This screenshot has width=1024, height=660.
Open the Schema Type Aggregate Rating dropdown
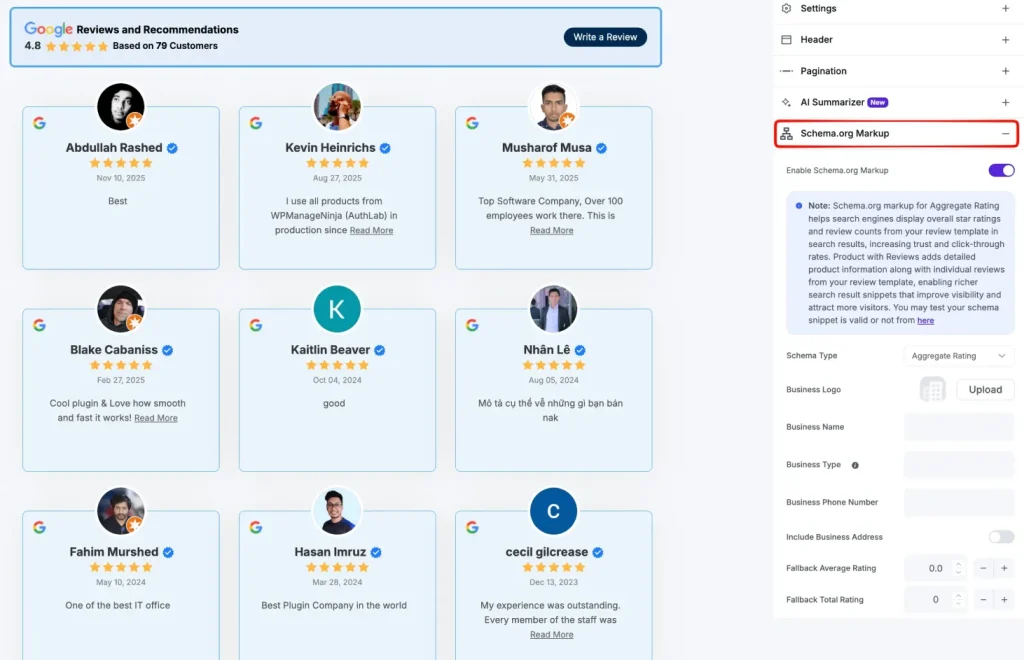(958, 356)
